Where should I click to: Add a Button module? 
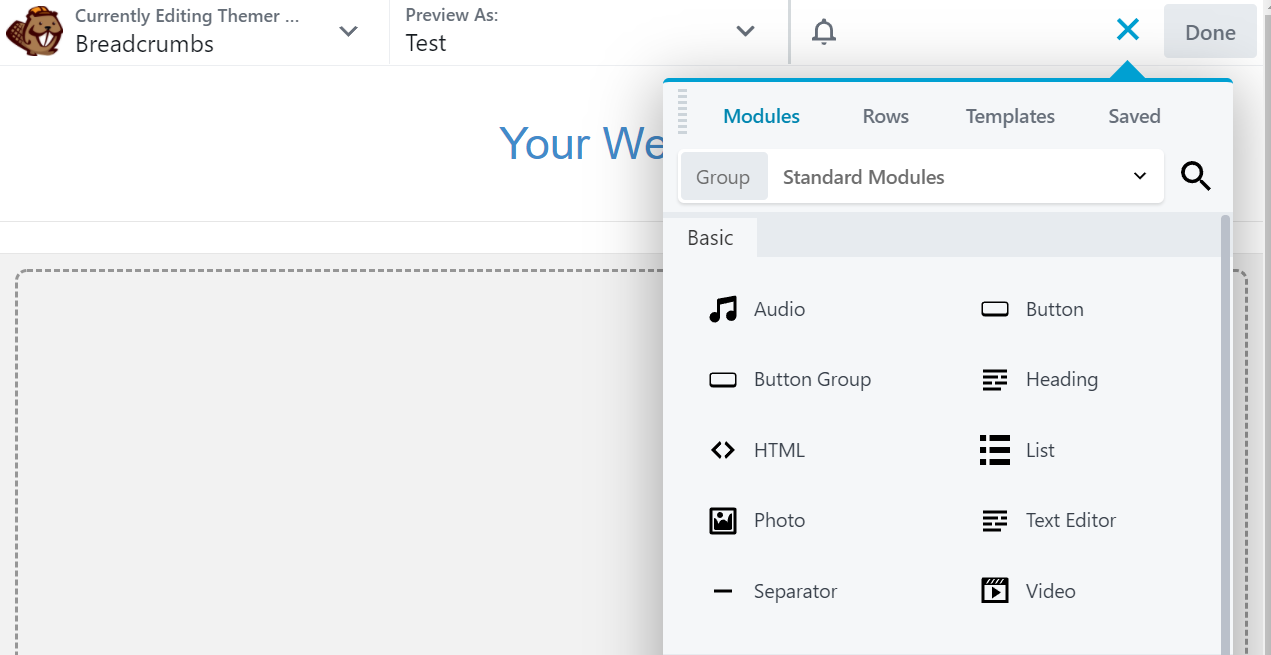[x=1055, y=309]
